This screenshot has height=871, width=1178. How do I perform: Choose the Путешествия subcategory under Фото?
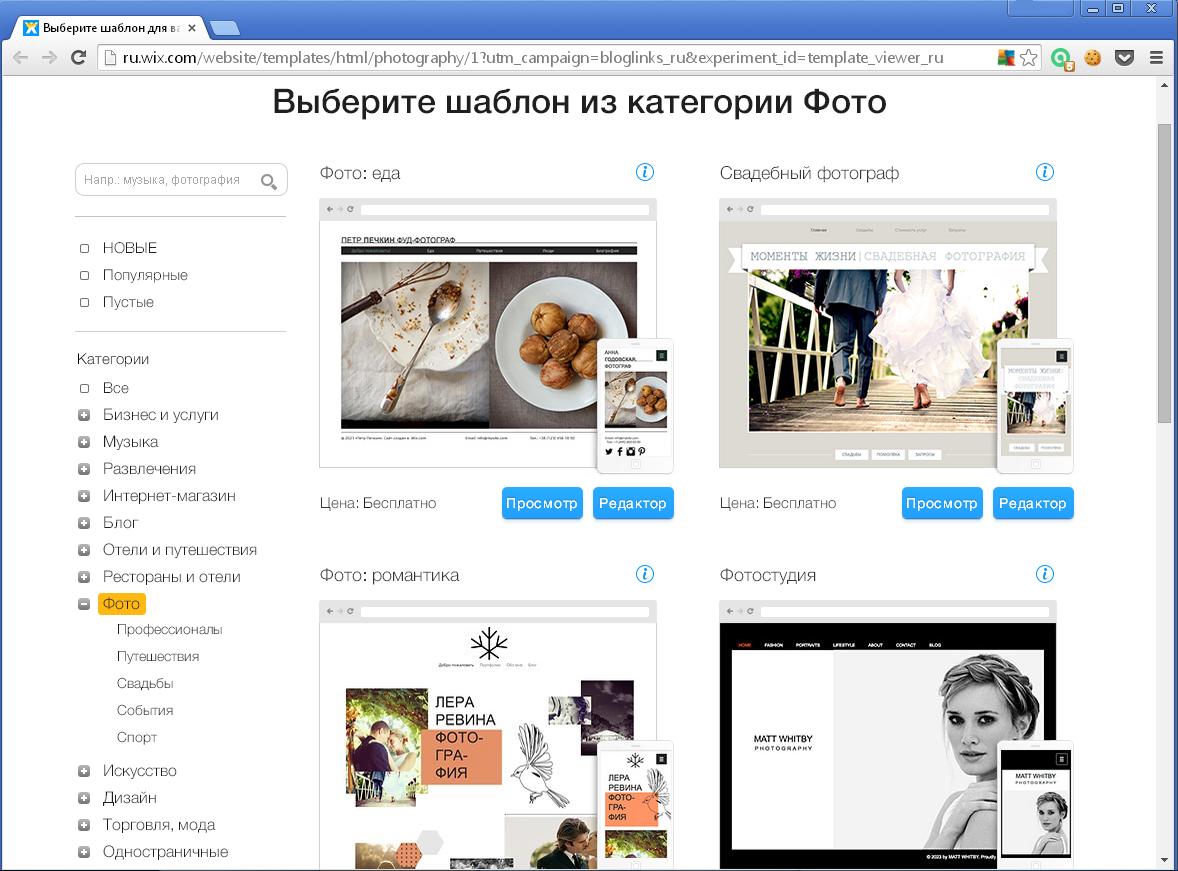point(158,656)
